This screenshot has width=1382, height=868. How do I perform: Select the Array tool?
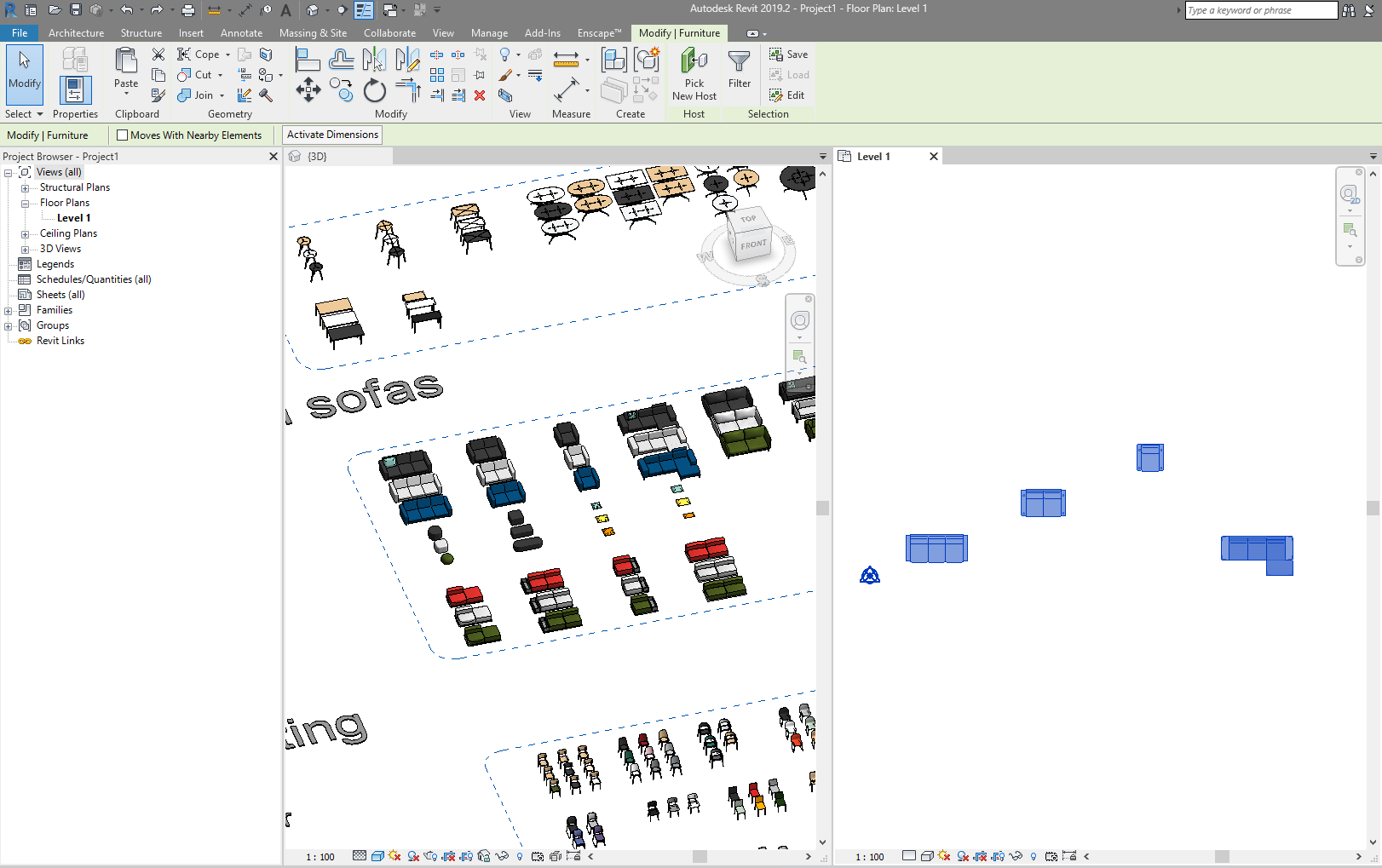(x=437, y=75)
